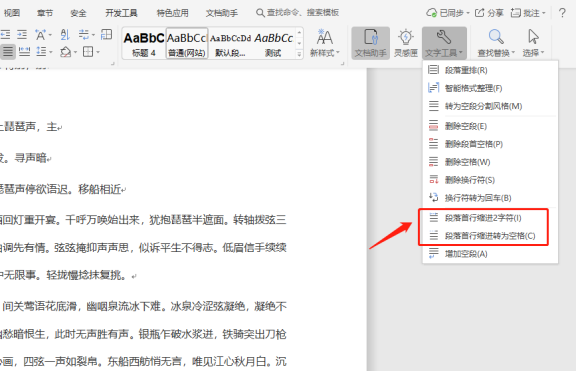Screen dimensions: 576x371
Task: Click the borders icon
Action: tap(88, 52)
